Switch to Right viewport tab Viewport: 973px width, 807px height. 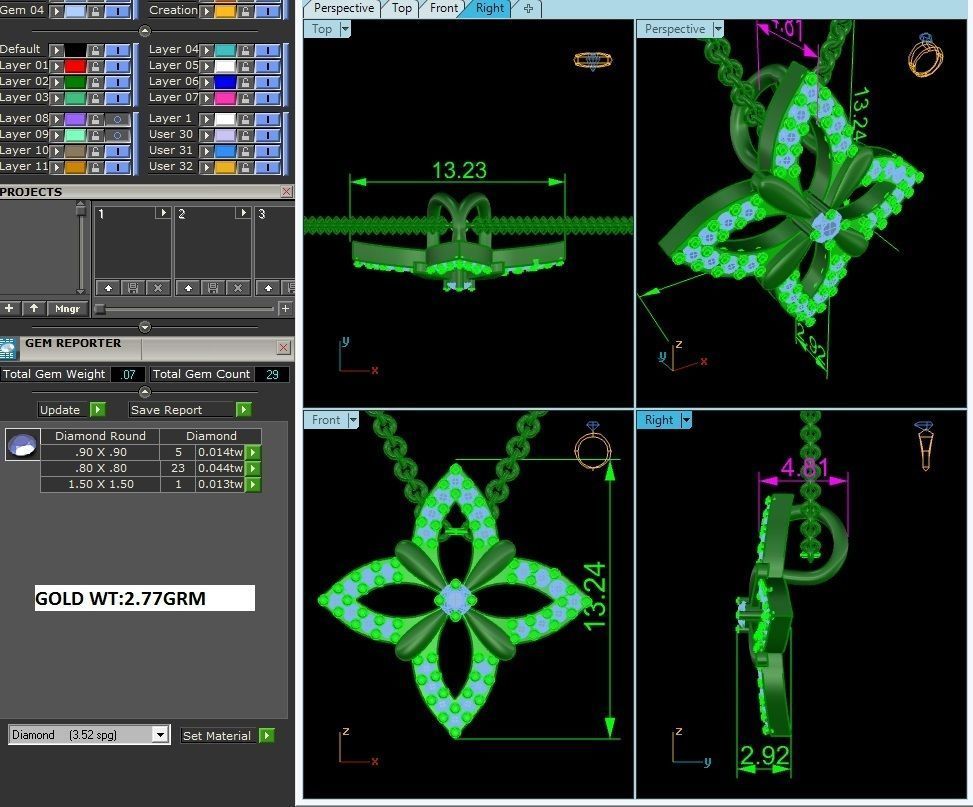tap(490, 9)
